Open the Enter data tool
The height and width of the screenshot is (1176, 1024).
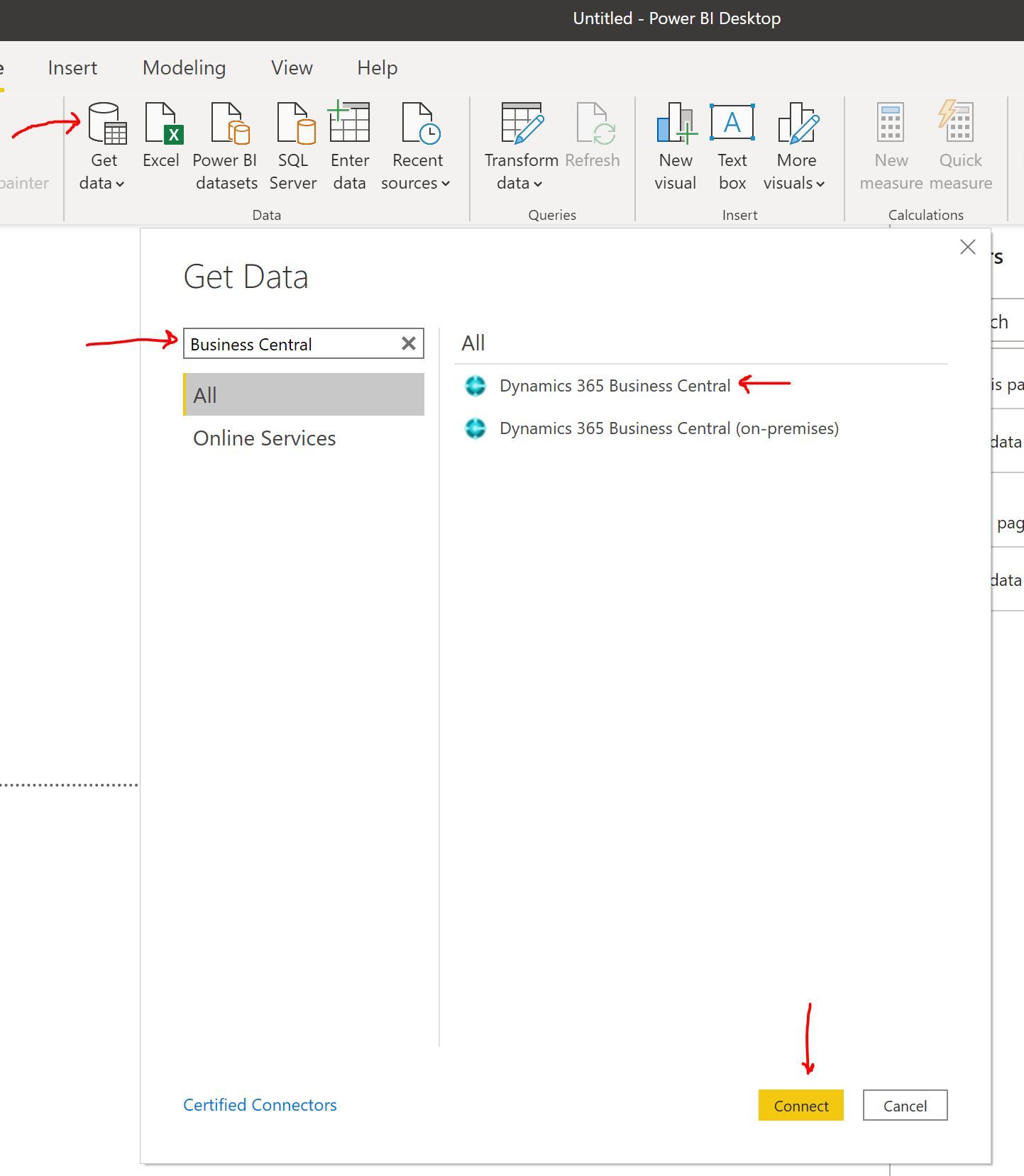pos(349,146)
